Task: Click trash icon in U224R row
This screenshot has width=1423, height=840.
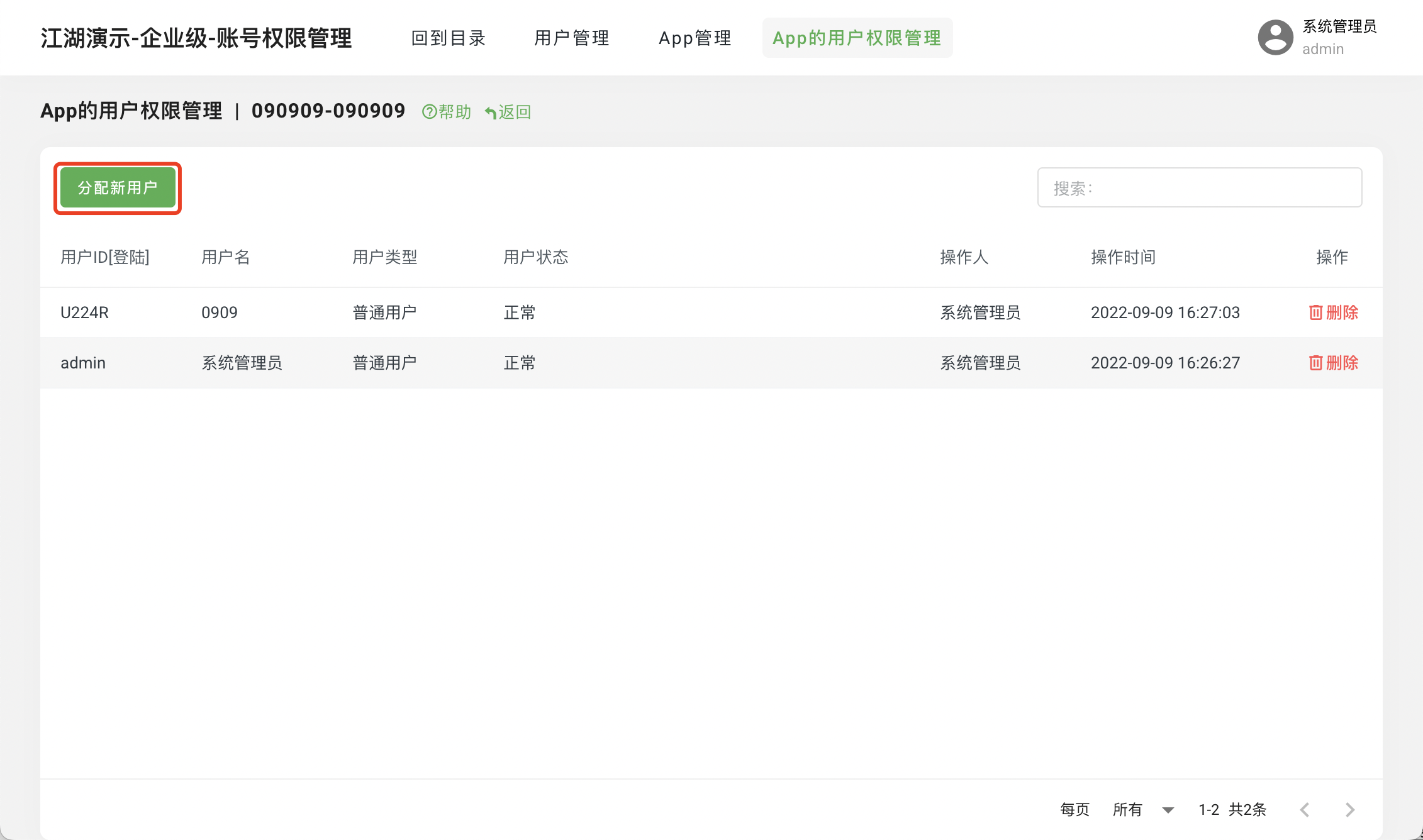Action: point(1315,312)
